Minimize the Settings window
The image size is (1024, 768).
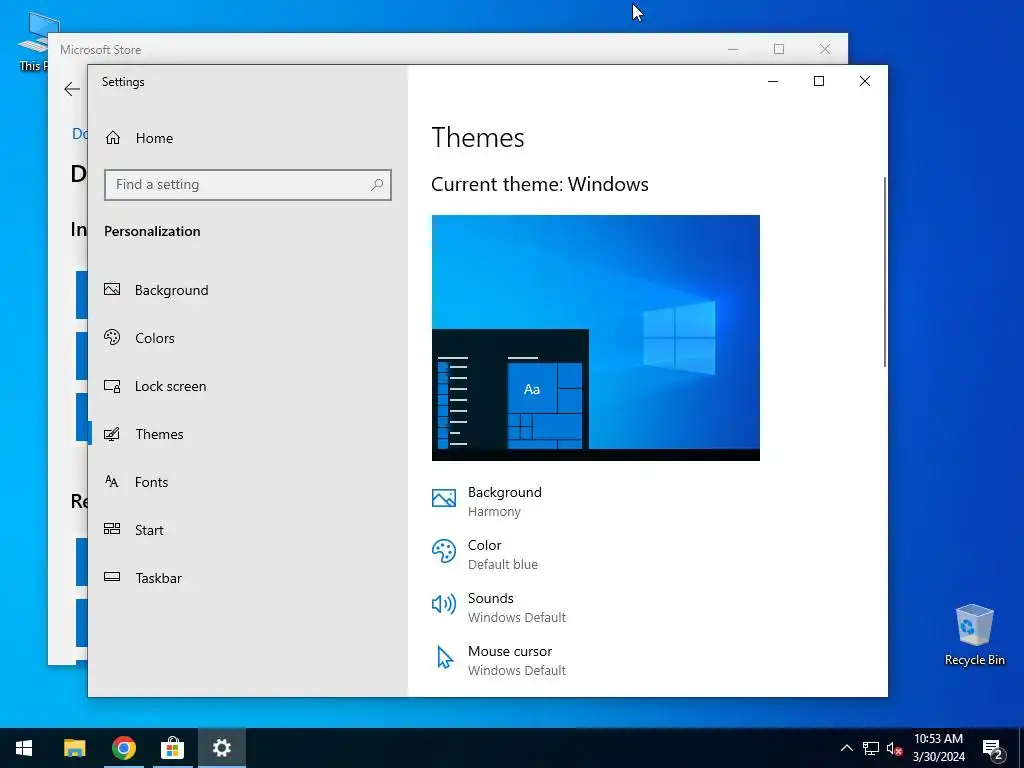coord(773,81)
